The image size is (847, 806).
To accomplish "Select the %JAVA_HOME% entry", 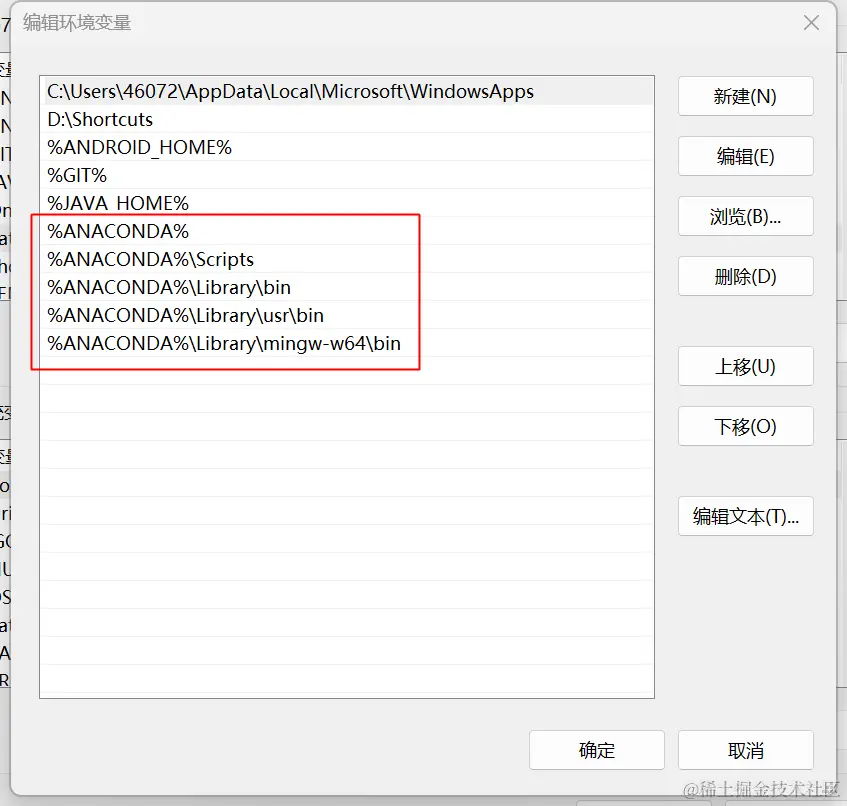I will pyautogui.click(x=347, y=204).
